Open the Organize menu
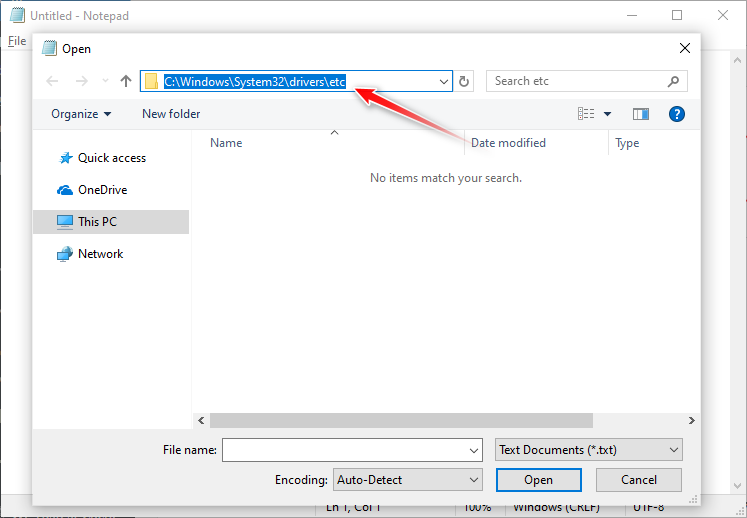The image size is (747, 518). click(x=81, y=114)
